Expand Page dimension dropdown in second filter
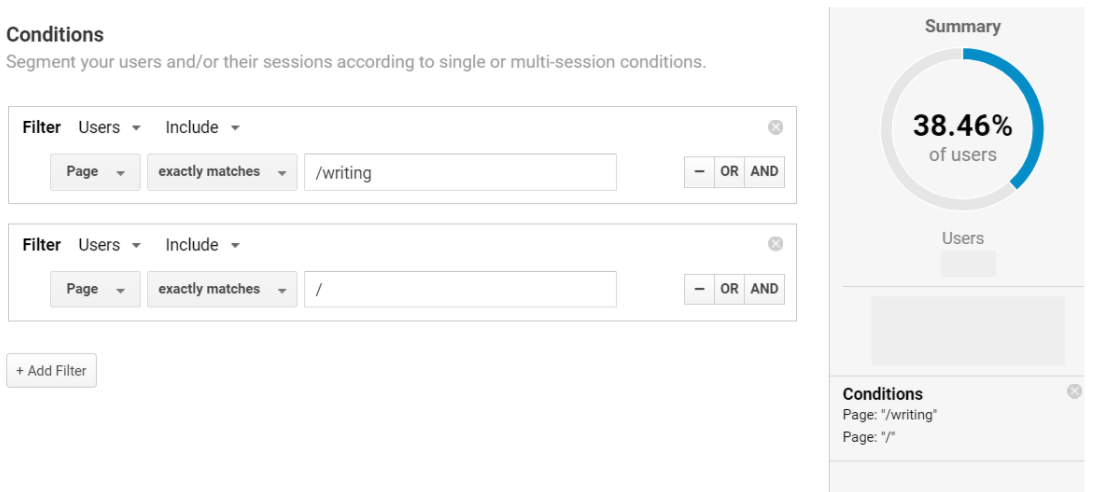Viewport: 1104px width, 492px height. 95,289
